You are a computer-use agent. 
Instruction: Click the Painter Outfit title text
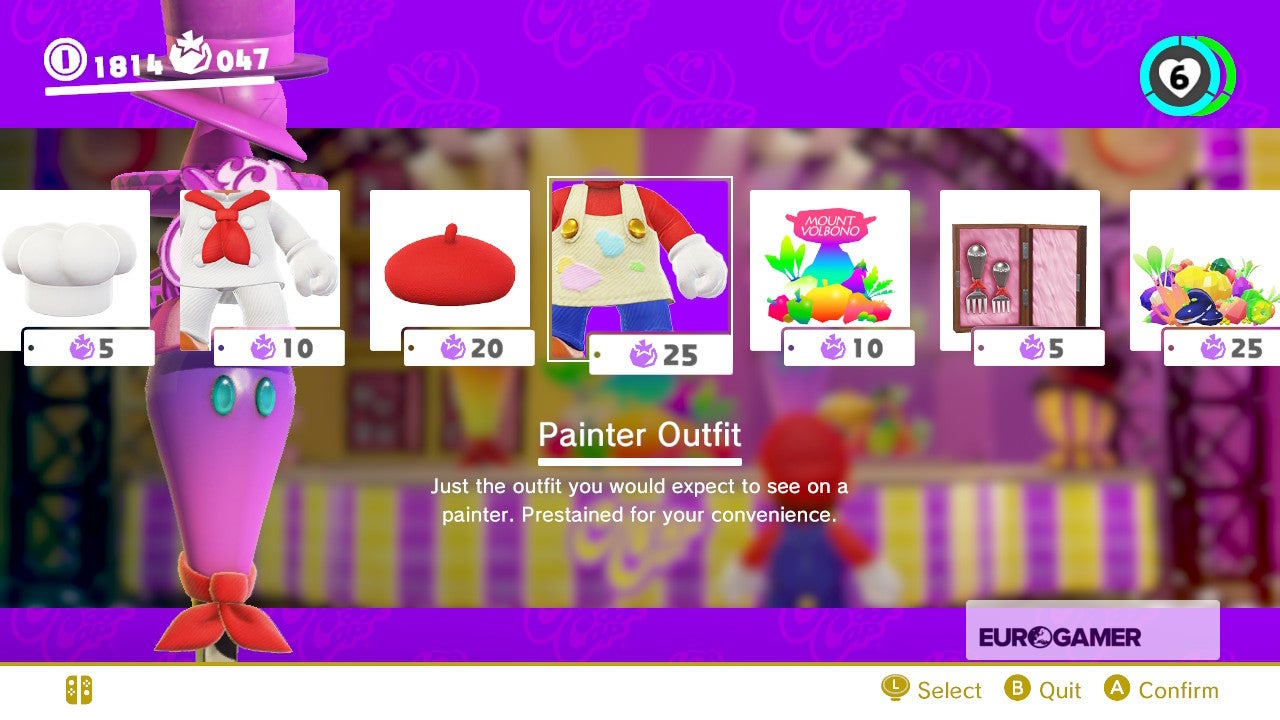point(640,435)
